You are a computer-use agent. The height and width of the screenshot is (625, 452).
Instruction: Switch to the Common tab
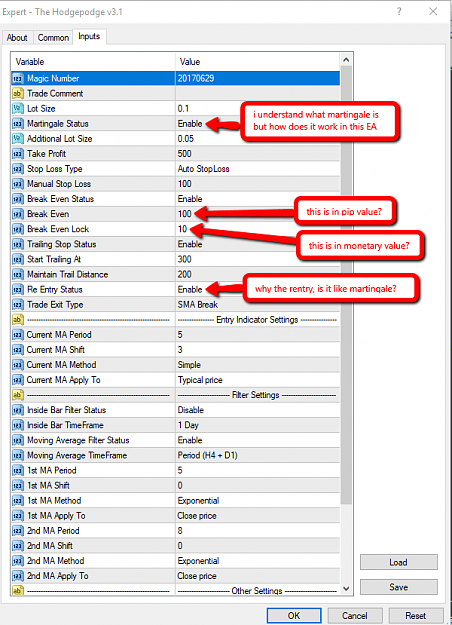53,37
